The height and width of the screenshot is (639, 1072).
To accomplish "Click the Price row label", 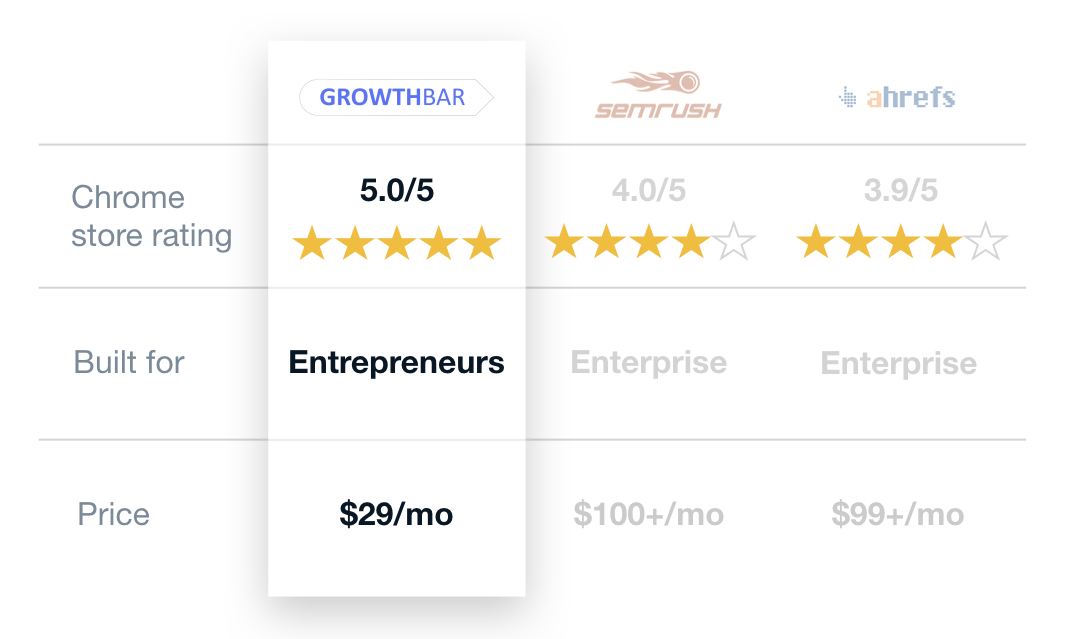I will click(x=113, y=514).
